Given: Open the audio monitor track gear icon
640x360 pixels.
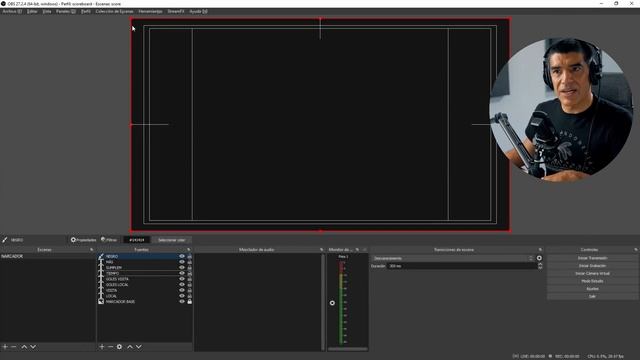Looking at the screenshot, I should tap(332, 303).
